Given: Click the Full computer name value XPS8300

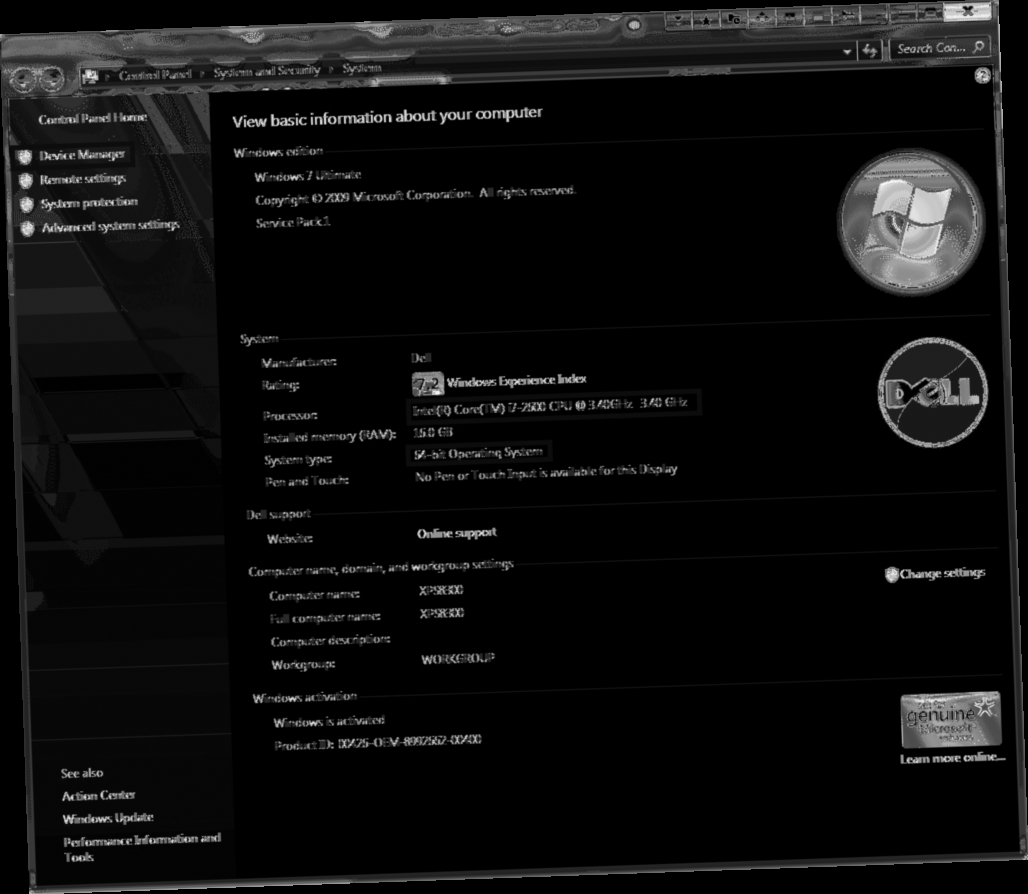Looking at the screenshot, I should (x=442, y=613).
